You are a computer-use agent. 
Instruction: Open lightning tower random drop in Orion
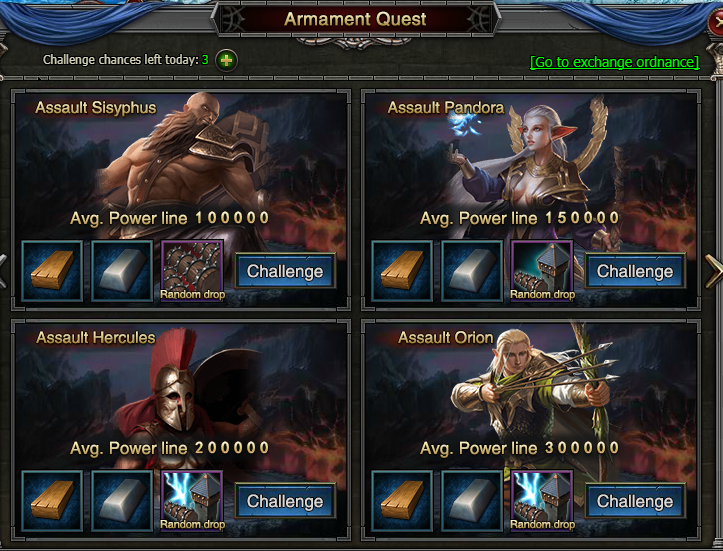542,501
